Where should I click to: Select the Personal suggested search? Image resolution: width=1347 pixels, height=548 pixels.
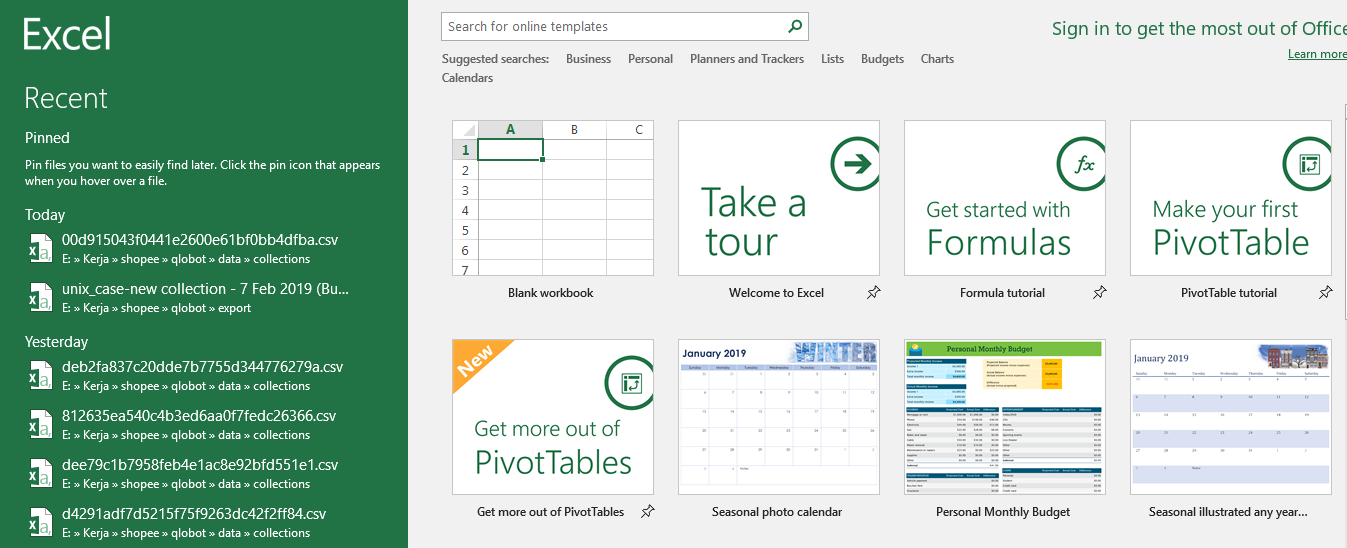650,59
